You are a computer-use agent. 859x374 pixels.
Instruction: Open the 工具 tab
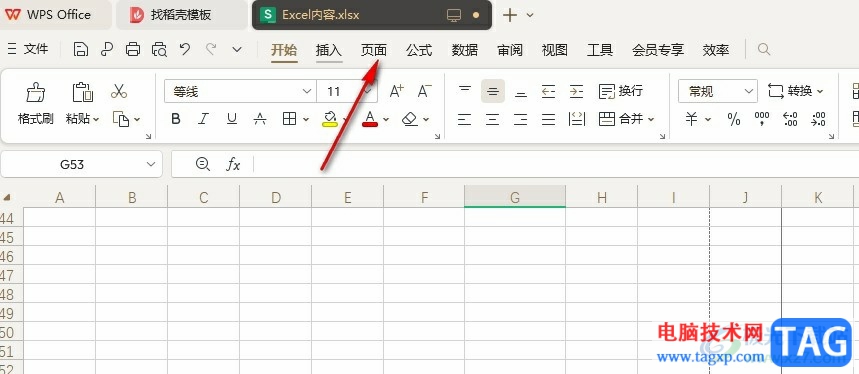coord(600,50)
